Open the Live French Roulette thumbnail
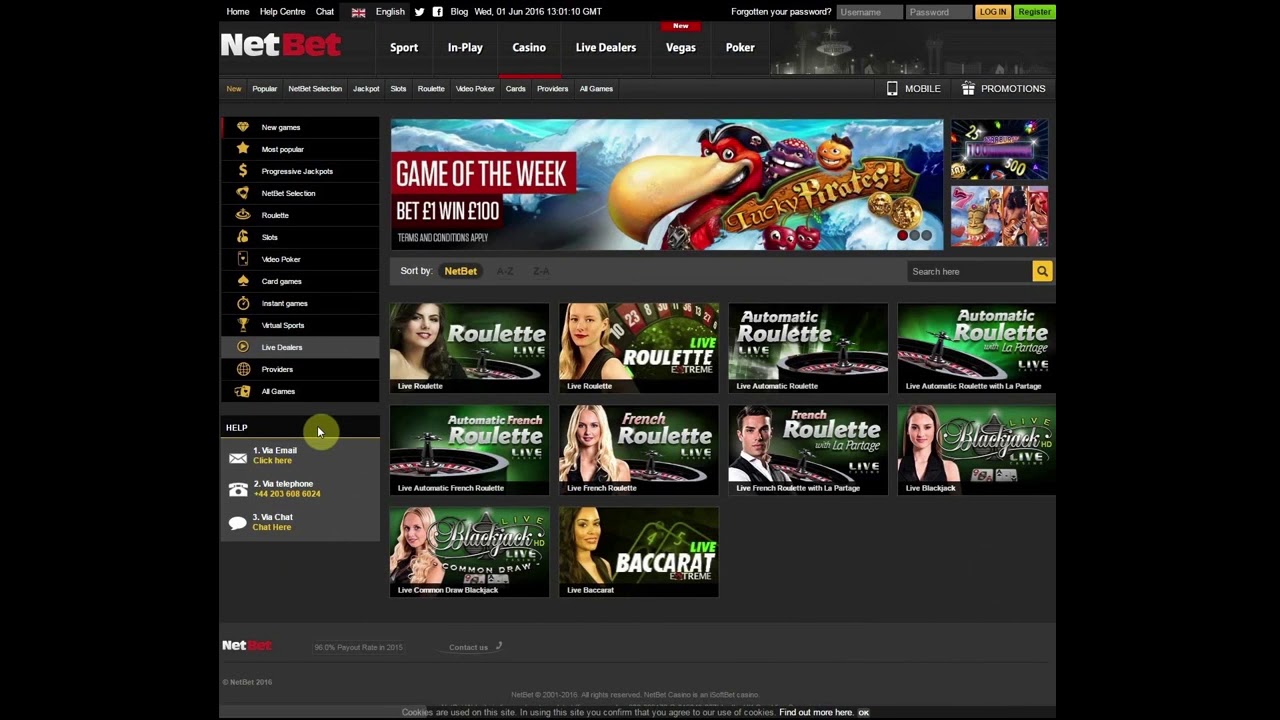 tap(639, 449)
